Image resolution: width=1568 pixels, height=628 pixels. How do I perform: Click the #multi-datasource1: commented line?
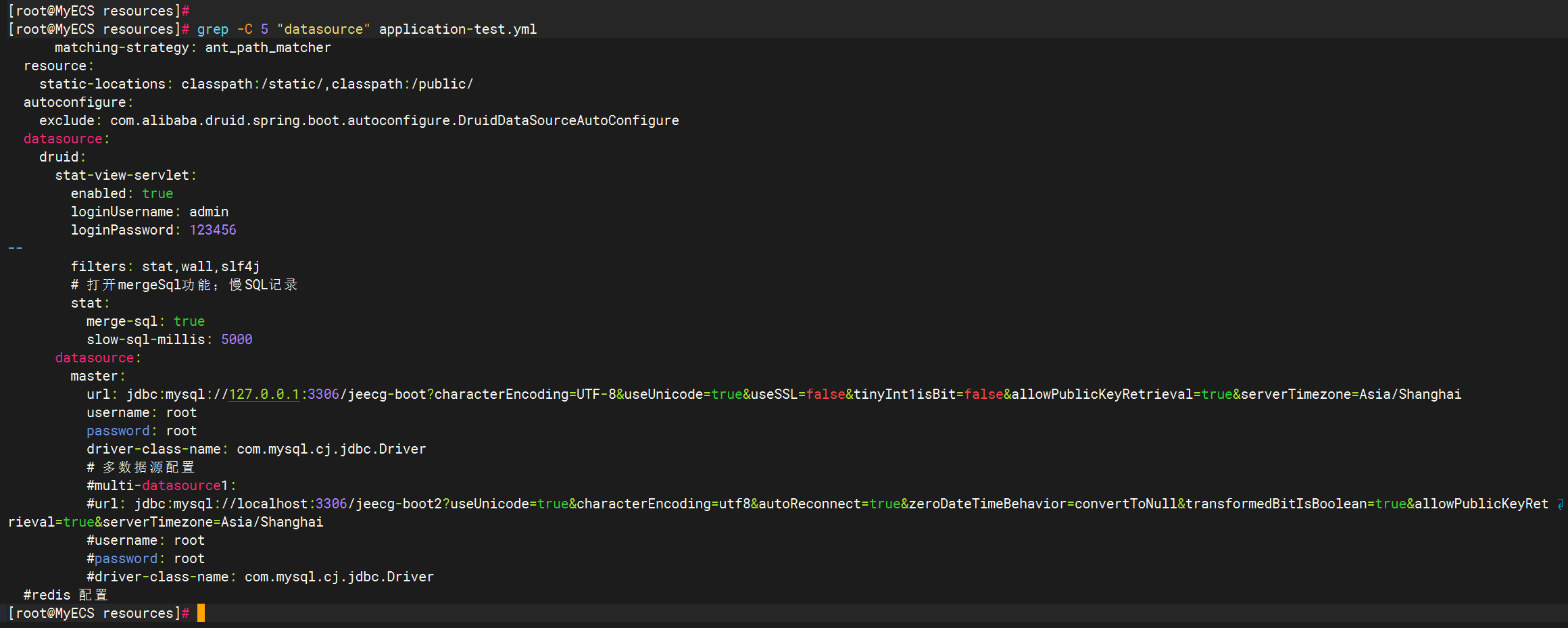click(x=162, y=485)
